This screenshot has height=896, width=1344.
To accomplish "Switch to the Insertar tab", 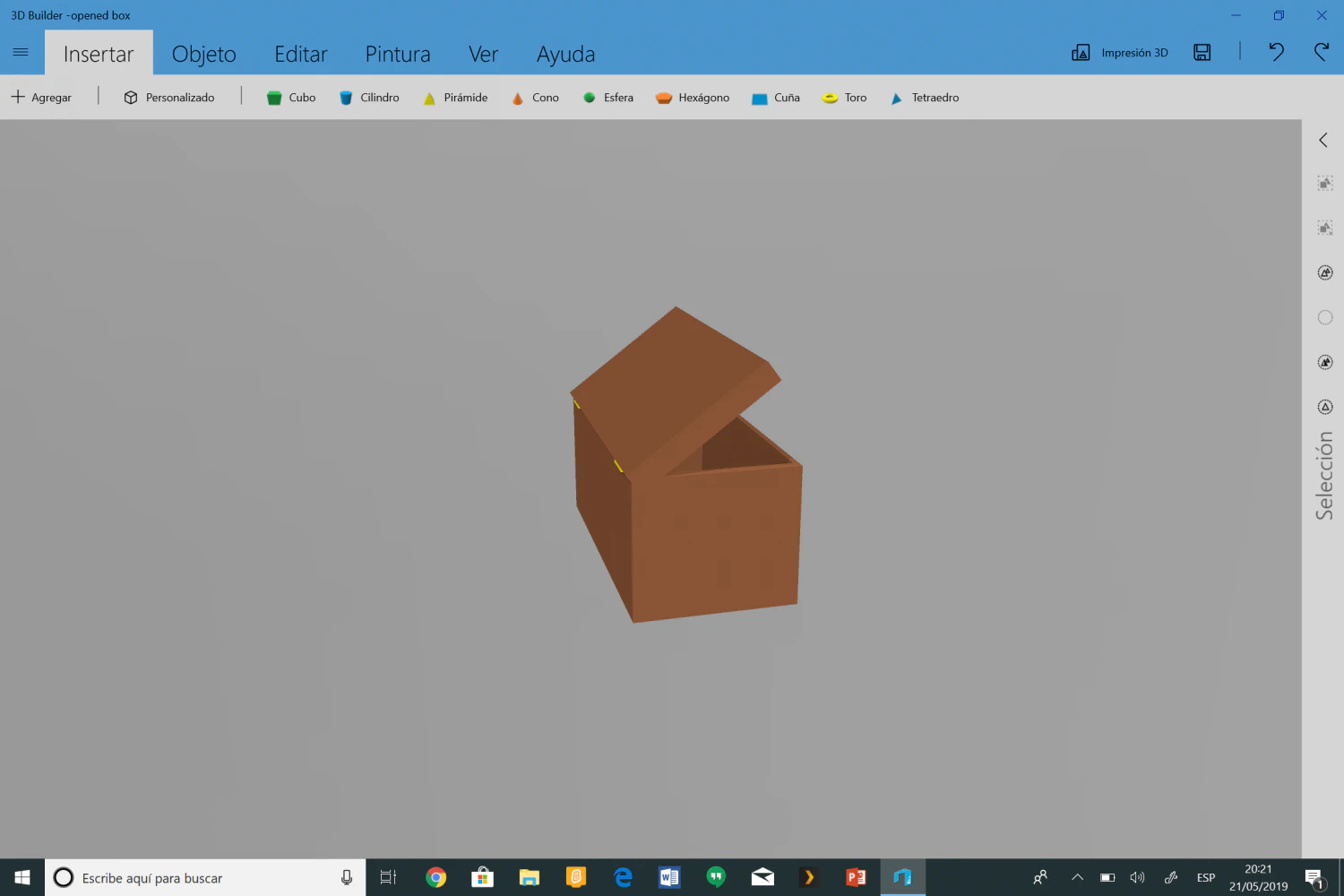I will pyautogui.click(x=99, y=54).
